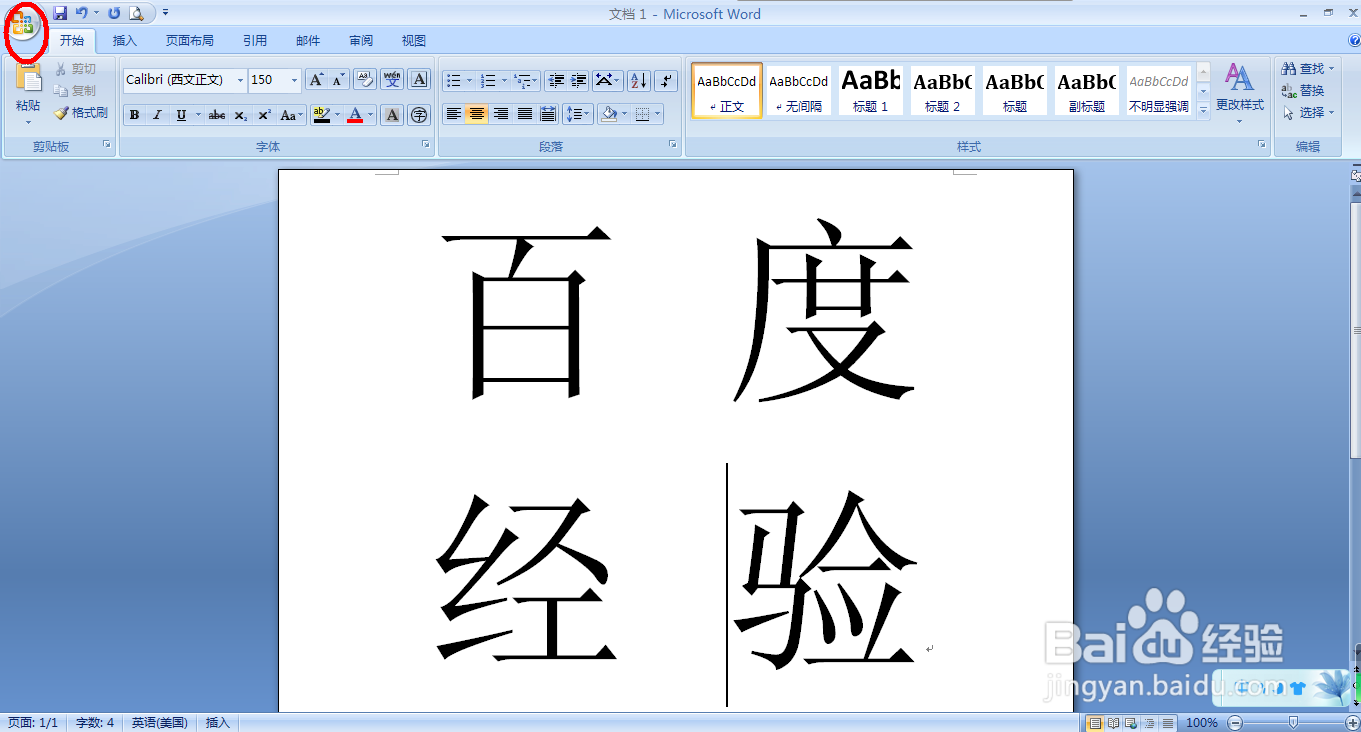
Task: Show or hide paragraph marks
Action: click(x=666, y=80)
